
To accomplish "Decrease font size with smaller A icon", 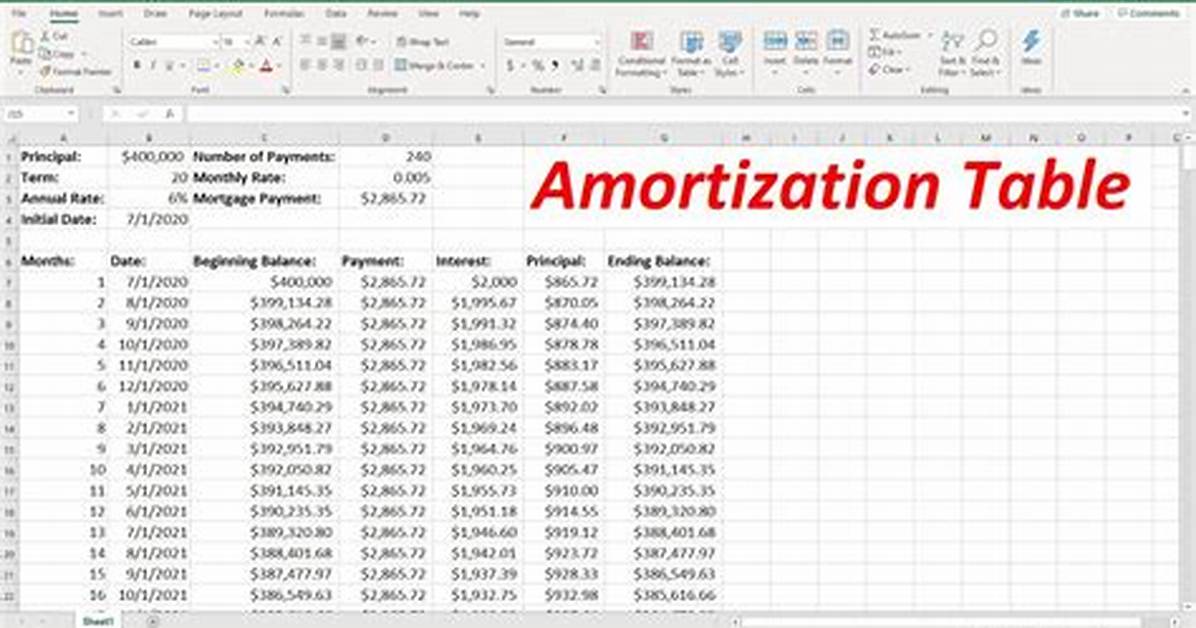I will click(x=277, y=42).
